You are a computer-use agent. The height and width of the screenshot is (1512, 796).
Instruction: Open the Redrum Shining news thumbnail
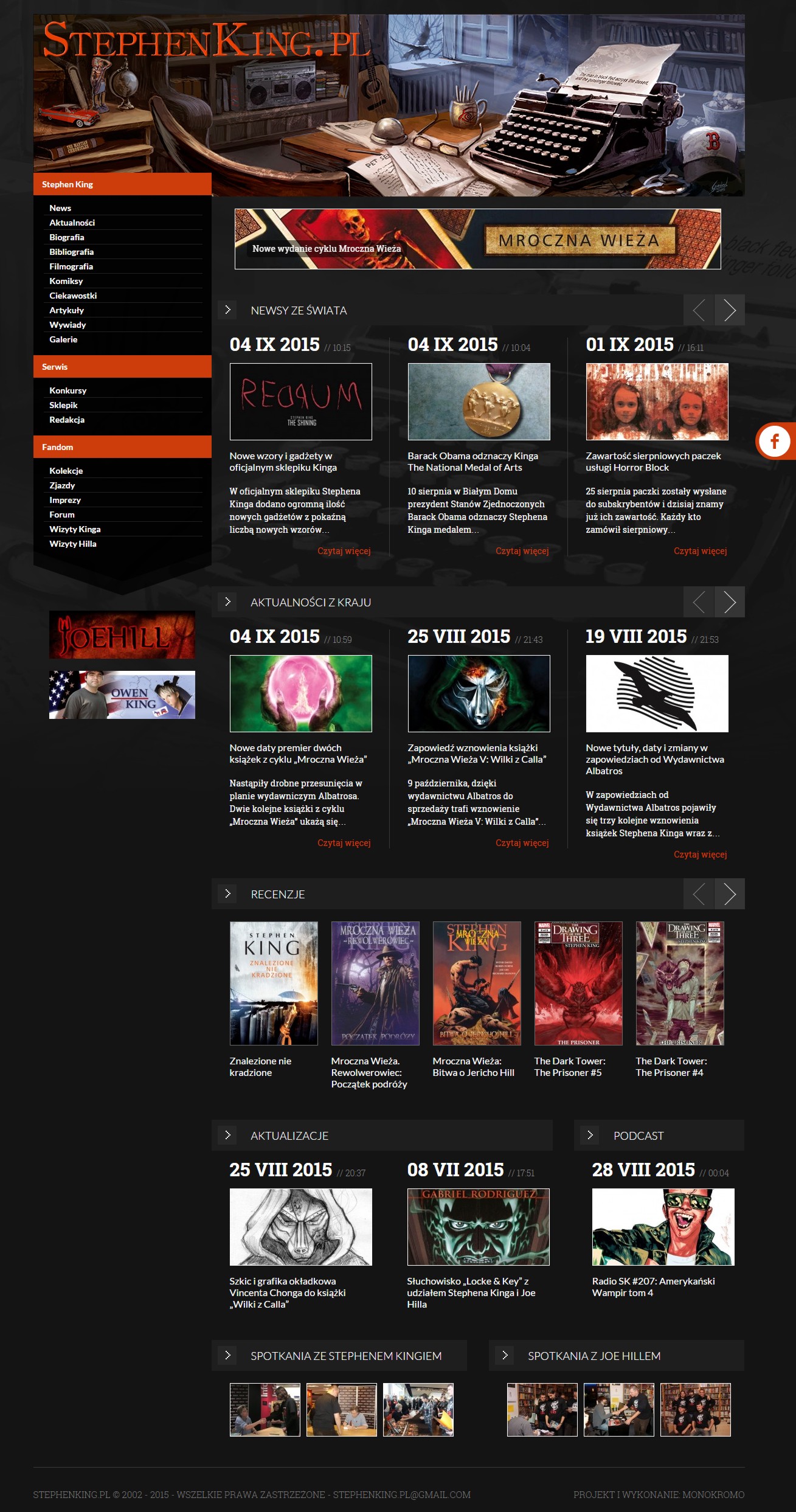(x=300, y=401)
